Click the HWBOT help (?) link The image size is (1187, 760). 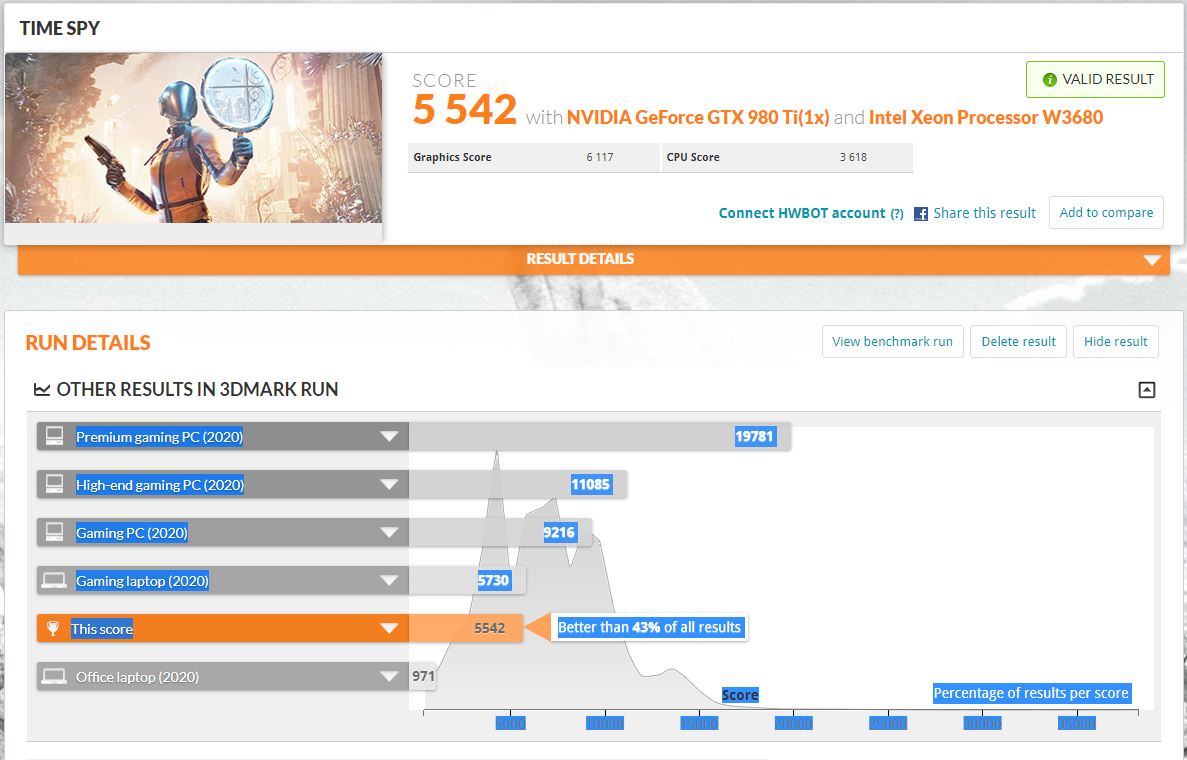[897, 214]
